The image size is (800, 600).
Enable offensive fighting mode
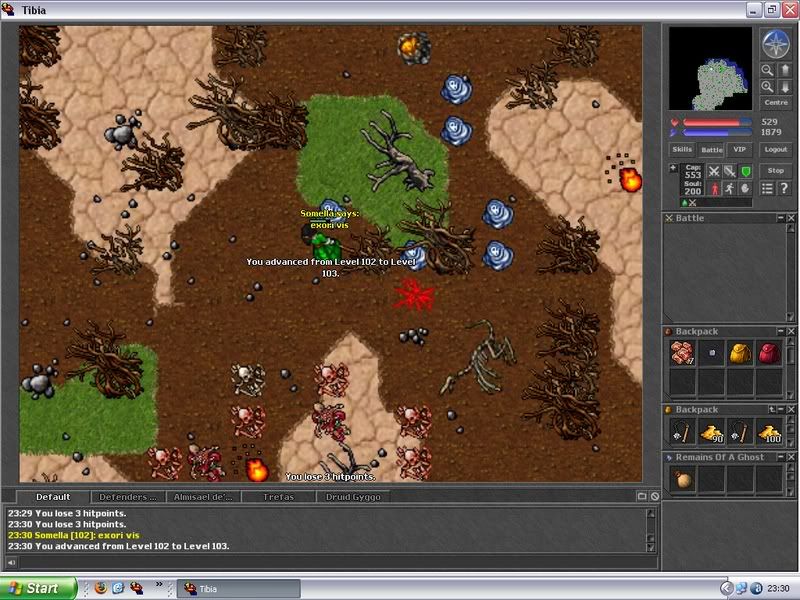coord(714,172)
